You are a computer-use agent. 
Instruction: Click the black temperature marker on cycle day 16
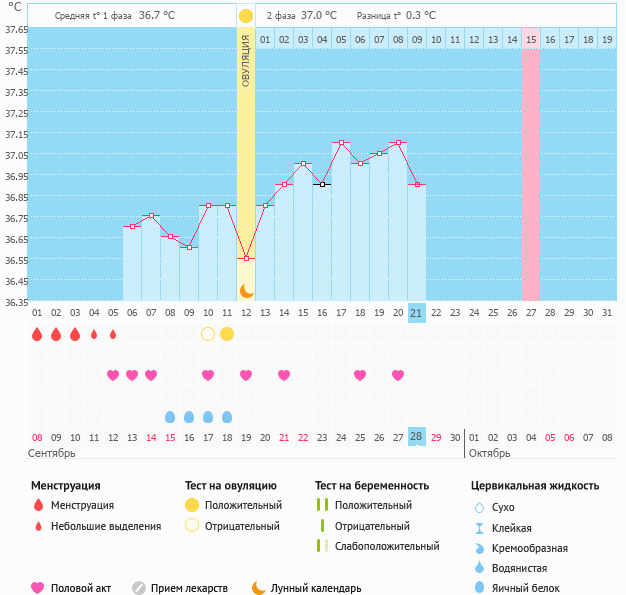tap(322, 185)
